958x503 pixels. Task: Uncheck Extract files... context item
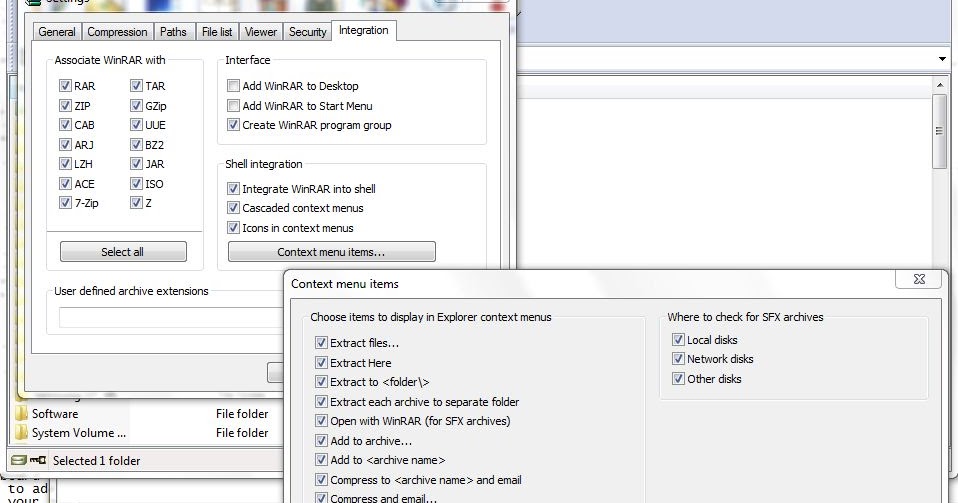click(321, 343)
